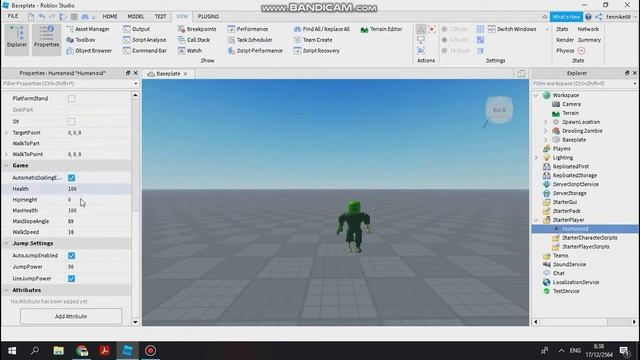Image resolution: width=640 pixels, height=360 pixels.
Task: Uncheck AutomaticScalingEnabled checkbox
Action: pos(71,178)
